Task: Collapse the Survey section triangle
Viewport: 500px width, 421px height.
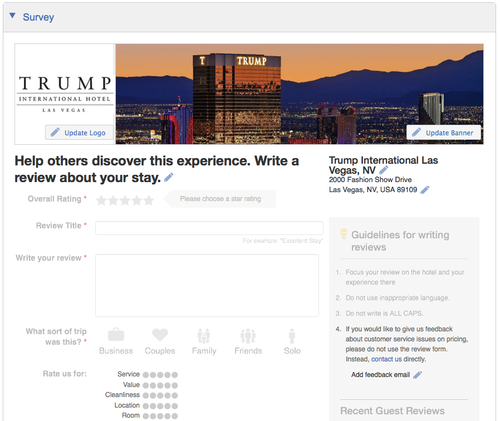Action: (x=12, y=15)
